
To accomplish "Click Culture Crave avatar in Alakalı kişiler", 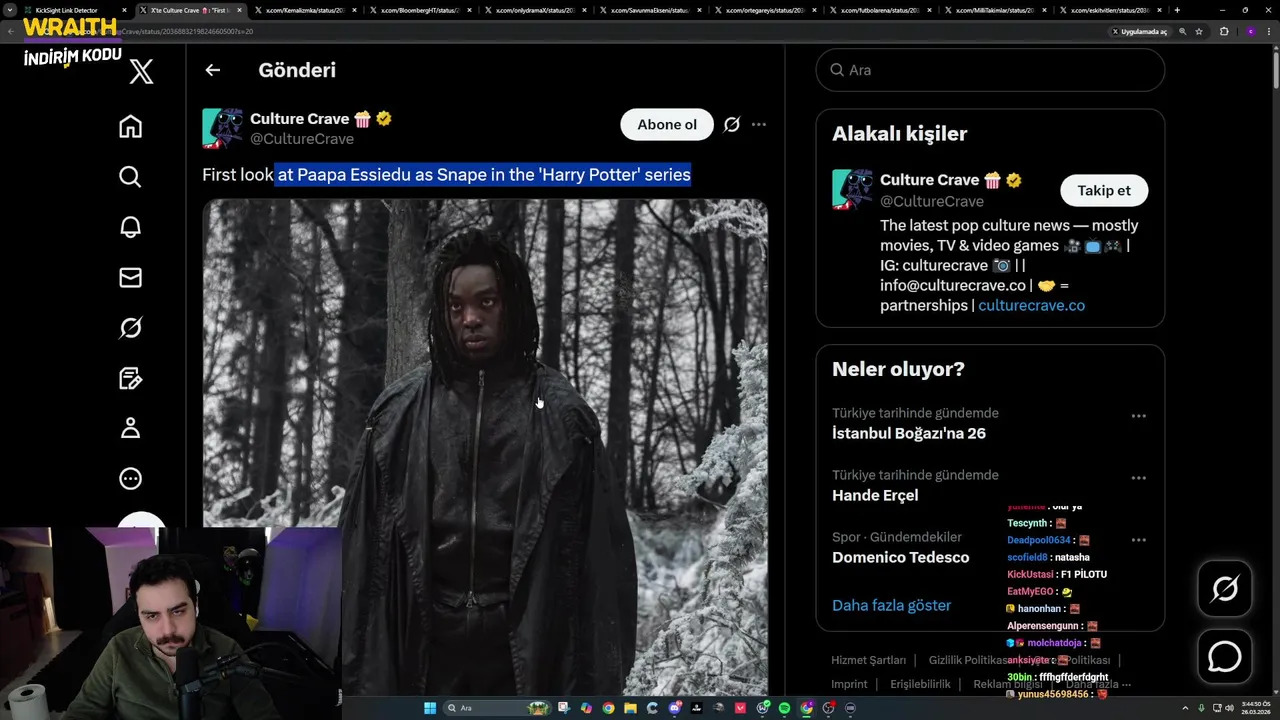I will (852, 190).
